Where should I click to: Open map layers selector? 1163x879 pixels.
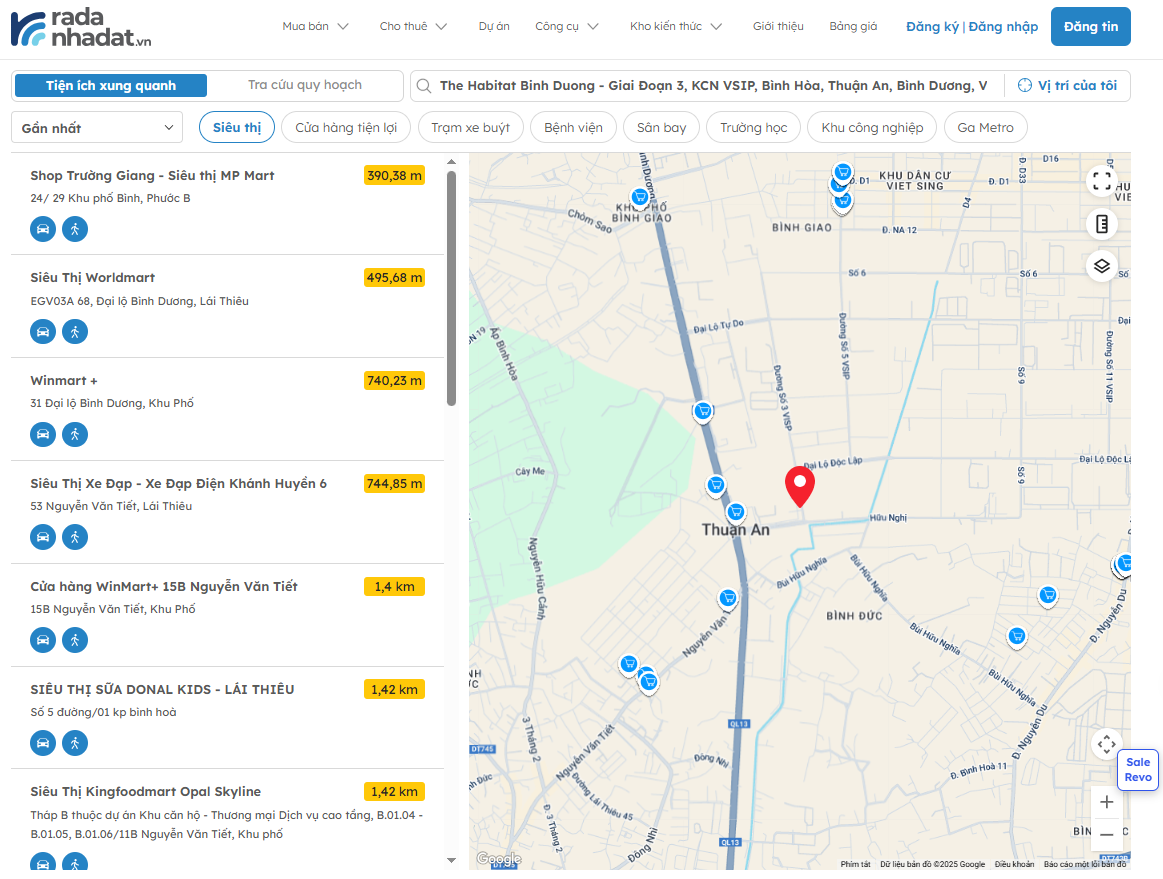pos(1102,266)
